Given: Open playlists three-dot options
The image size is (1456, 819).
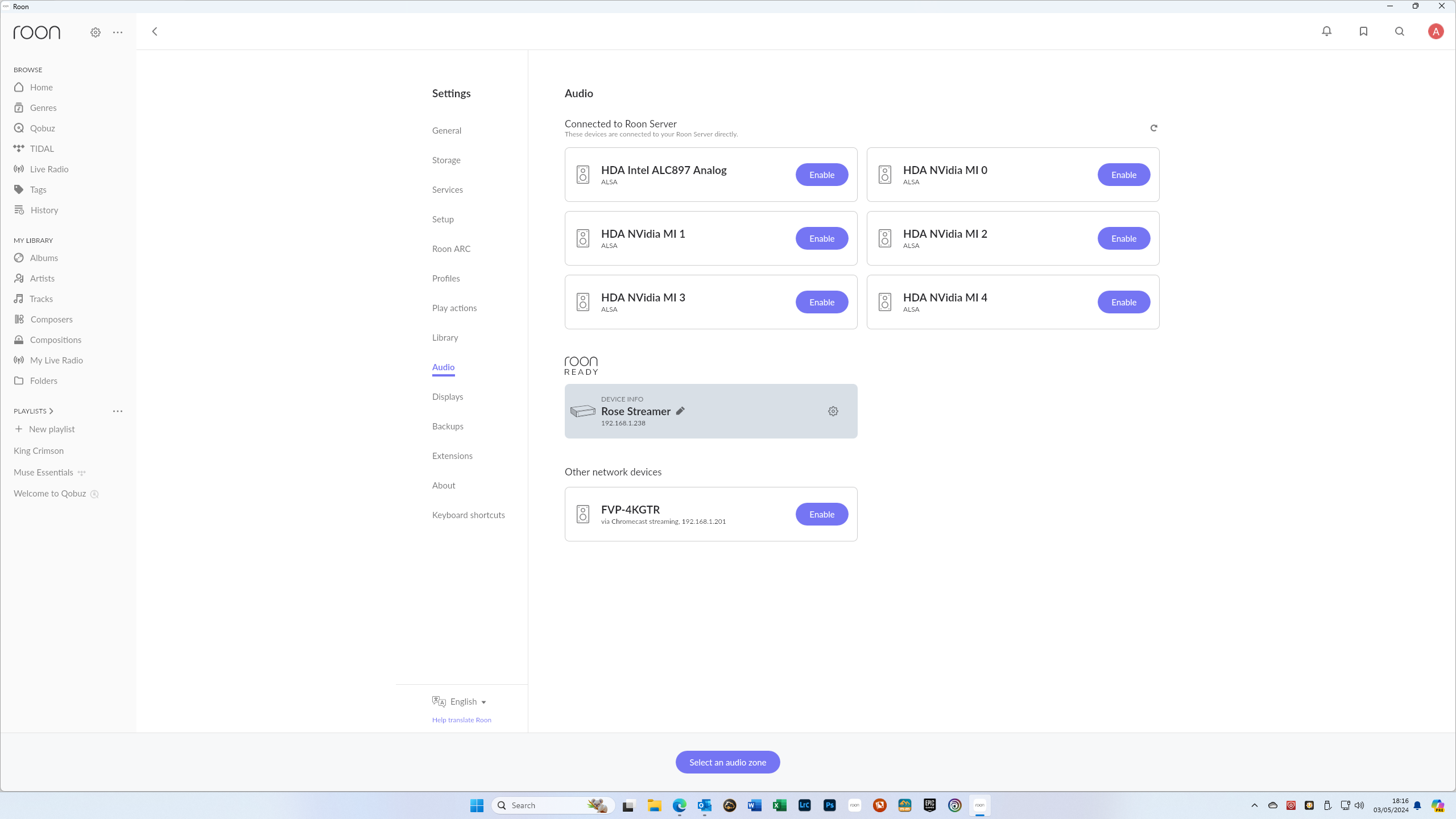Looking at the screenshot, I should coord(118,411).
